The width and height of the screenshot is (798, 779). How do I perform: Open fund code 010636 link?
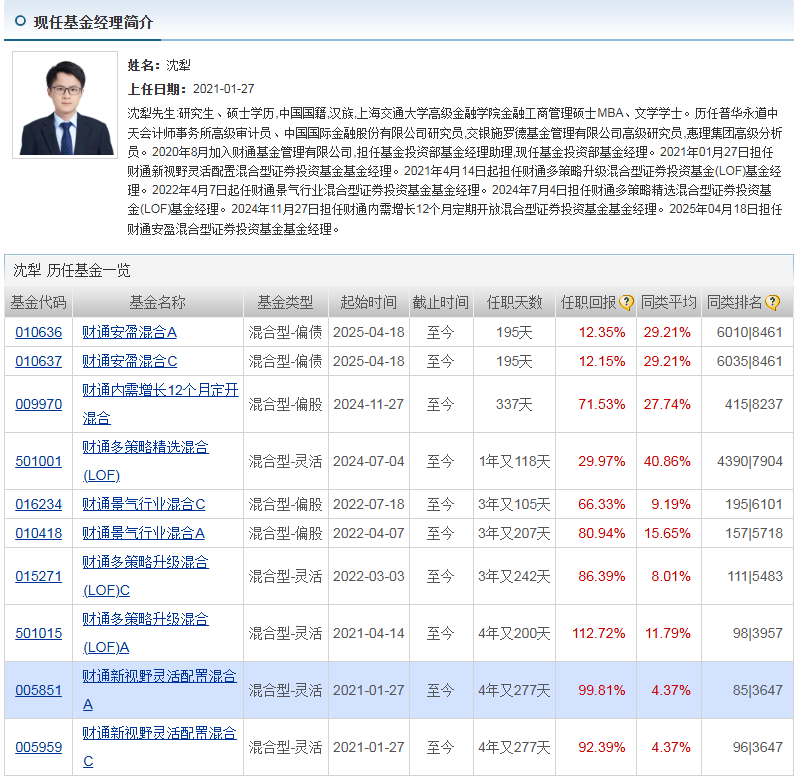(x=39, y=332)
